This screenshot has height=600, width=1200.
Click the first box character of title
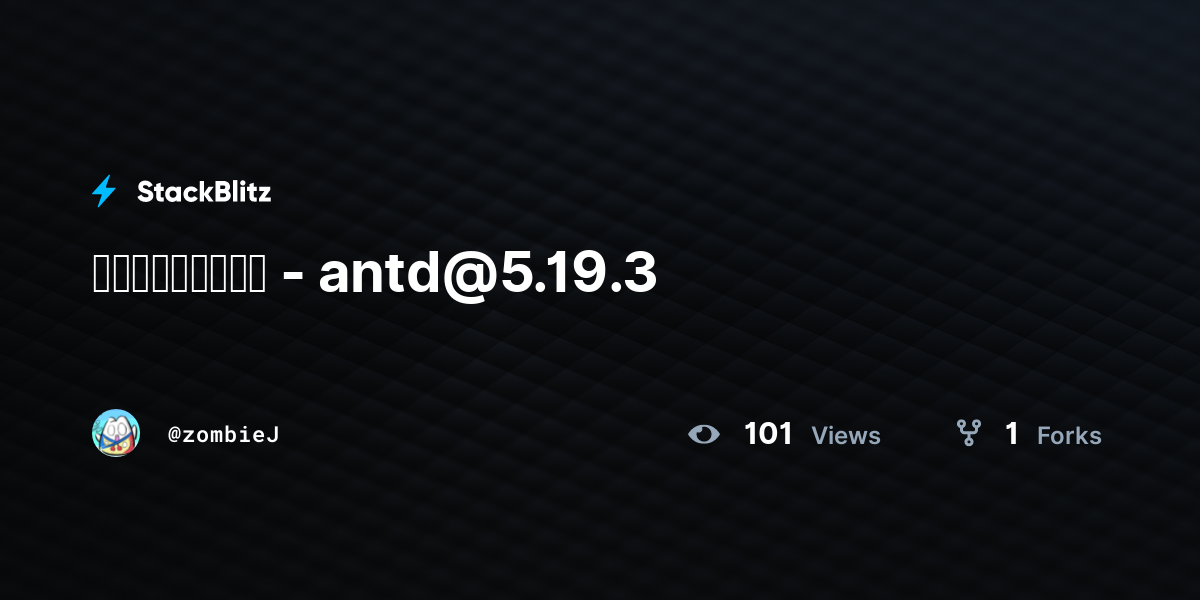(101, 273)
